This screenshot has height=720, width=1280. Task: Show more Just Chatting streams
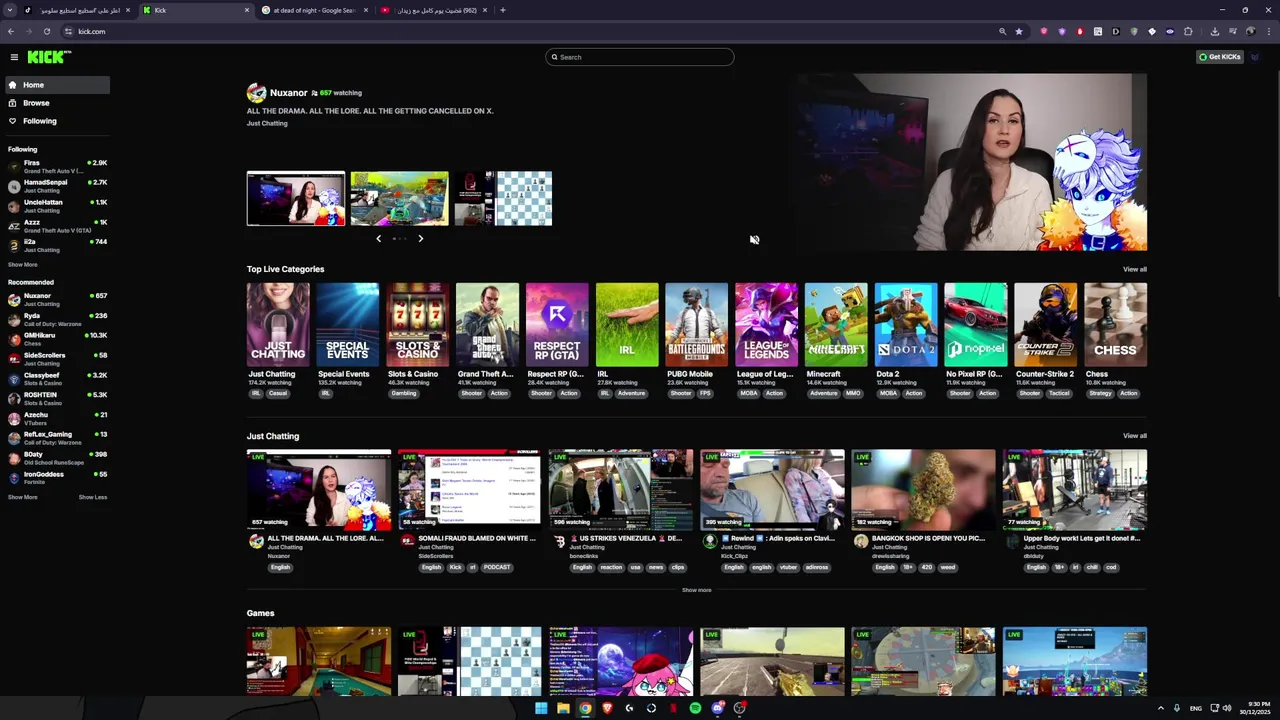(697, 590)
